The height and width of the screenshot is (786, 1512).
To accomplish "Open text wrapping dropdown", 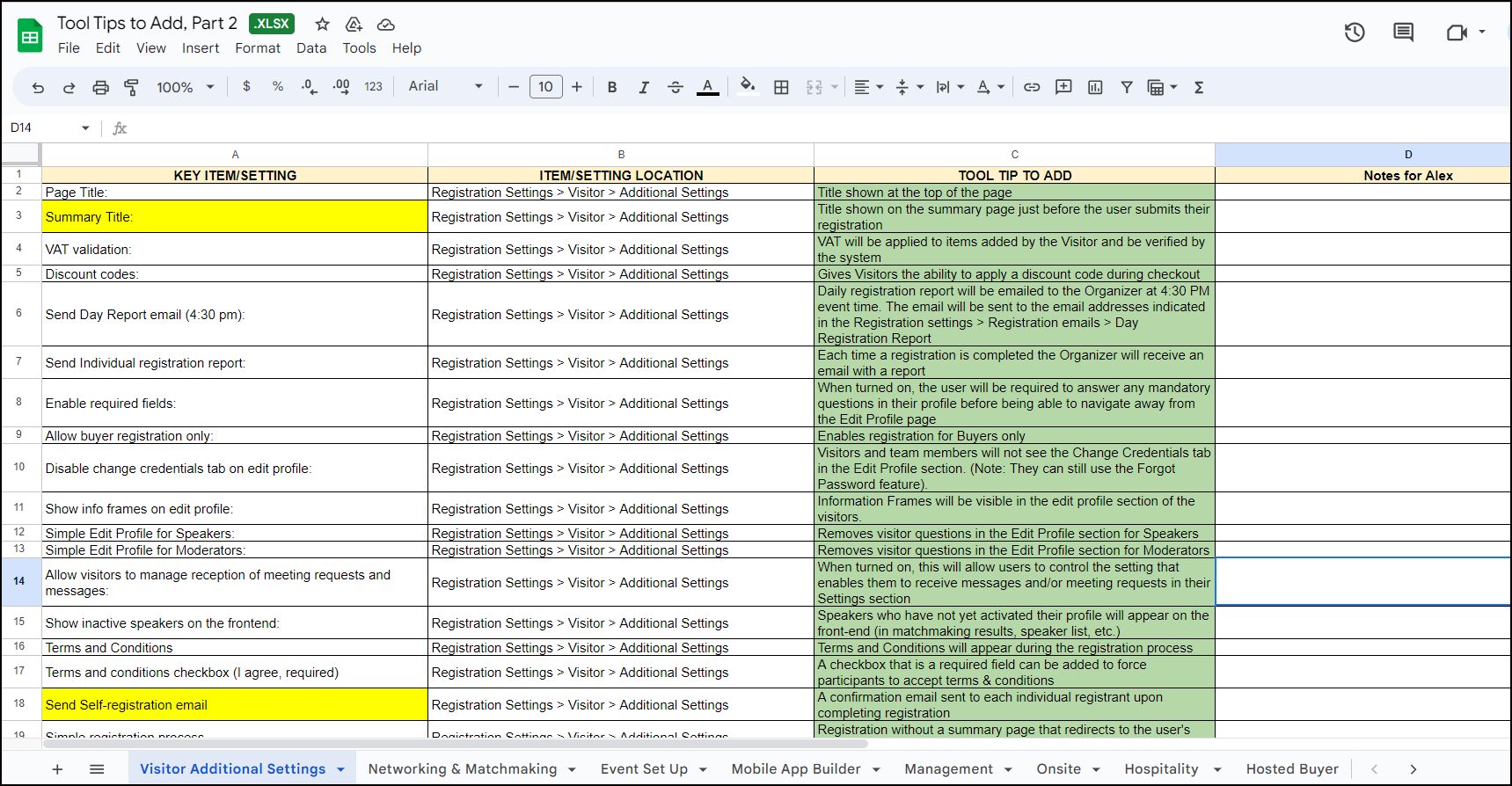I will pos(950,87).
